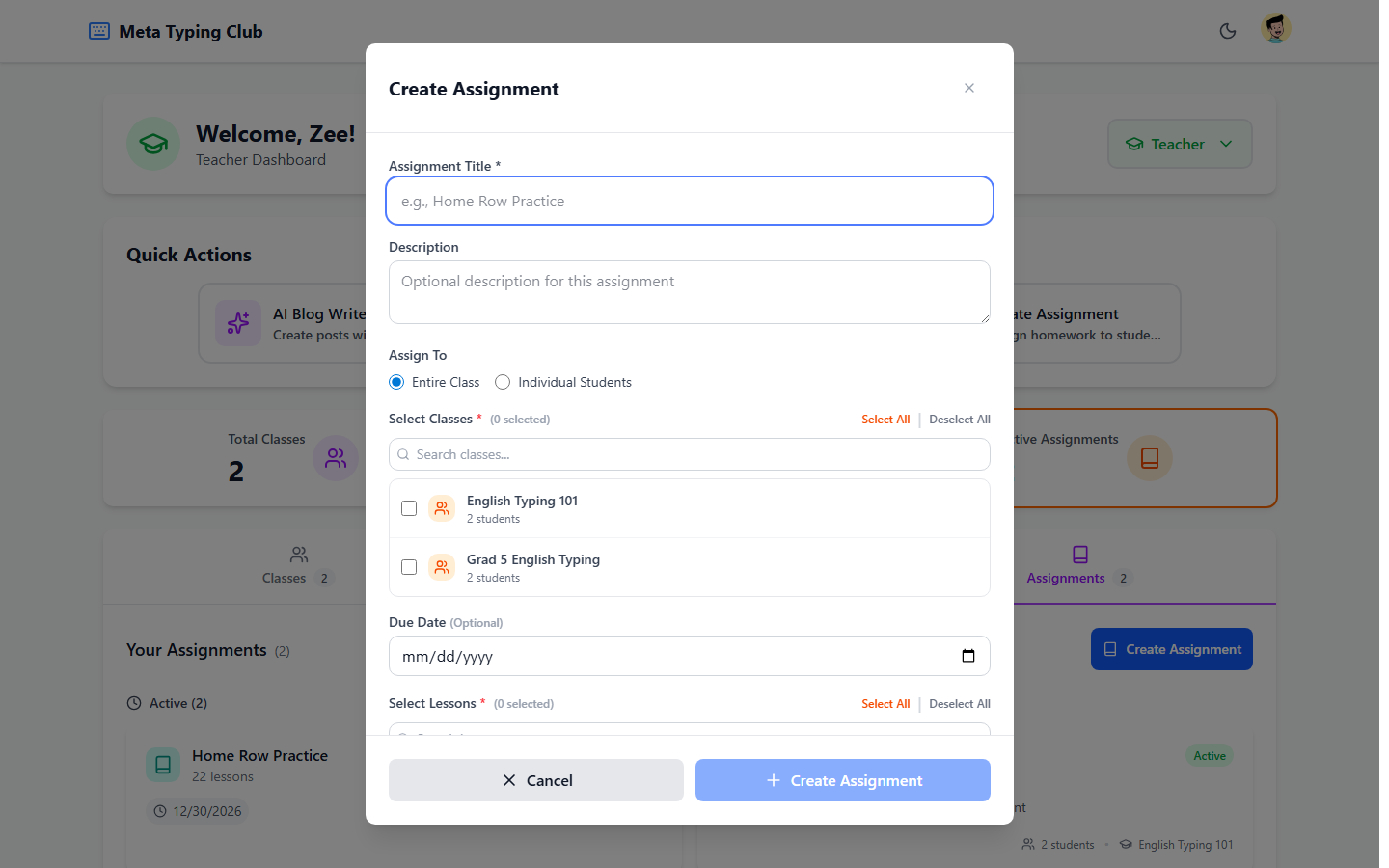Close the Create Assignment dialog
Image resolution: width=1389 pixels, height=868 pixels.
pos(968,88)
